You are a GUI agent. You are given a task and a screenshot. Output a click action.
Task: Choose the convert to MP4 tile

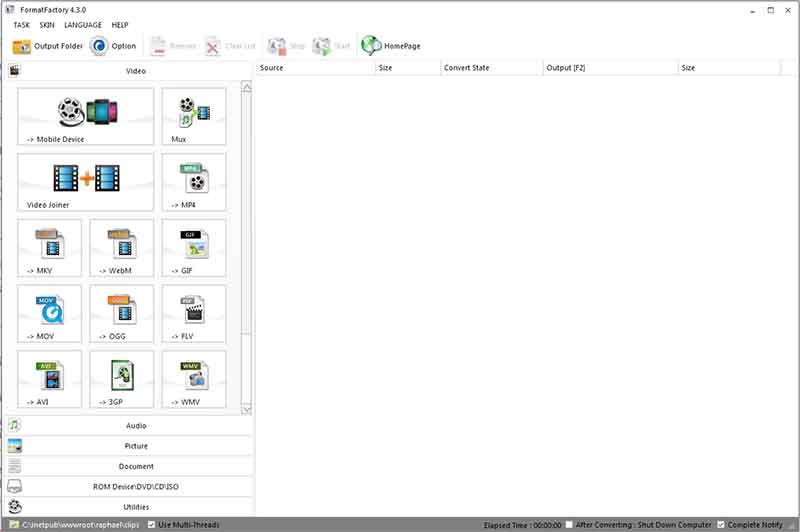(x=194, y=182)
